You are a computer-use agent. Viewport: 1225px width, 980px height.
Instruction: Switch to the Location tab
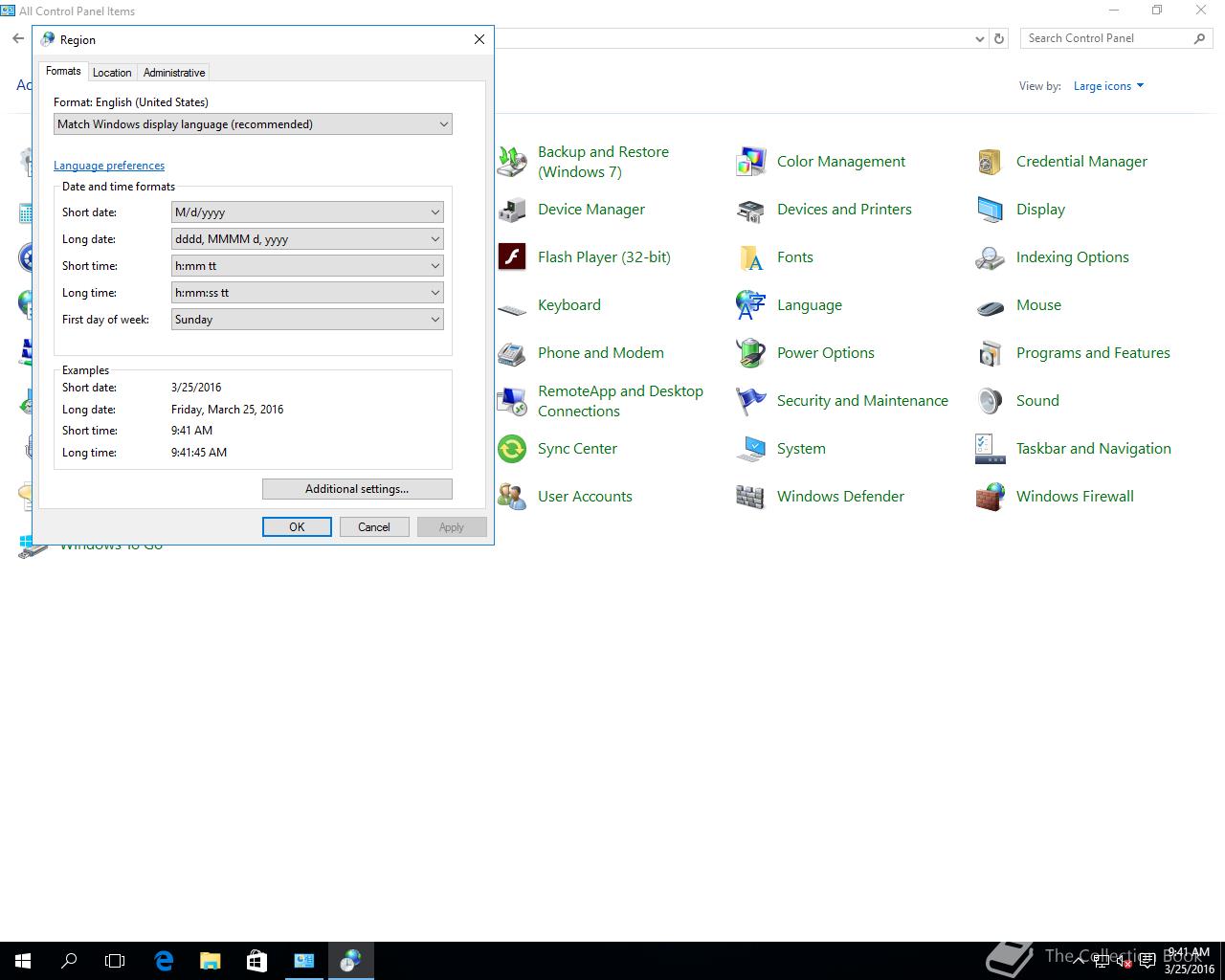point(112,73)
